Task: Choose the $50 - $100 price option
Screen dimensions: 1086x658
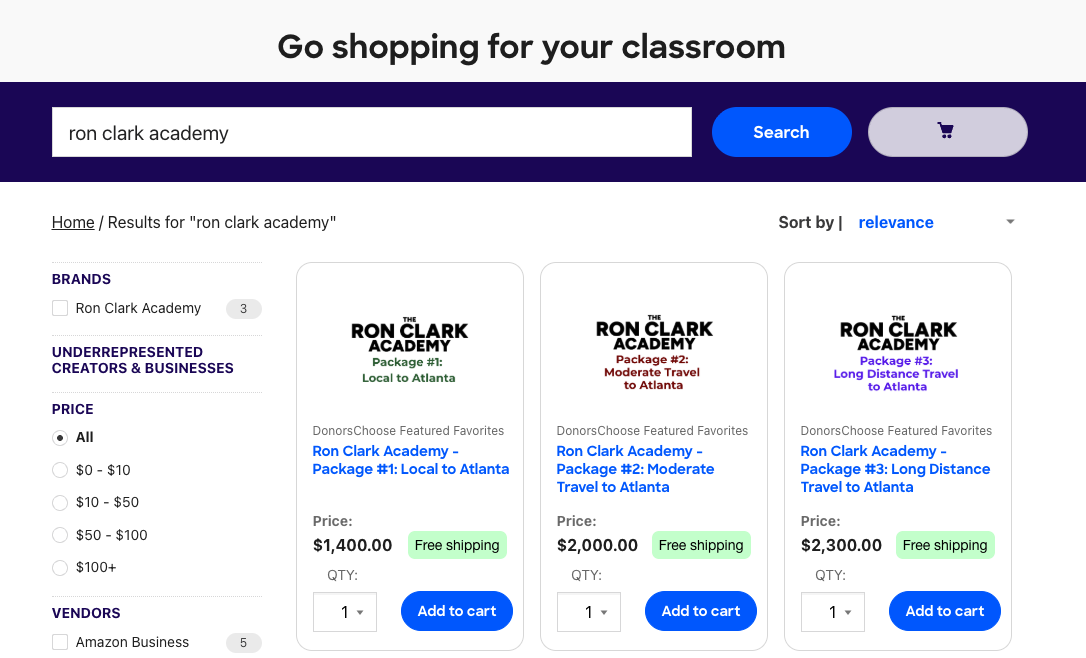Action: 60,535
